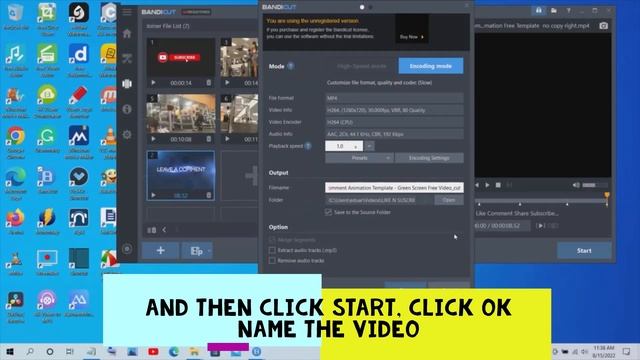The width and height of the screenshot is (640, 360).
Task: Enable Extract audio tracks (.mp3)
Action: click(272, 250)
